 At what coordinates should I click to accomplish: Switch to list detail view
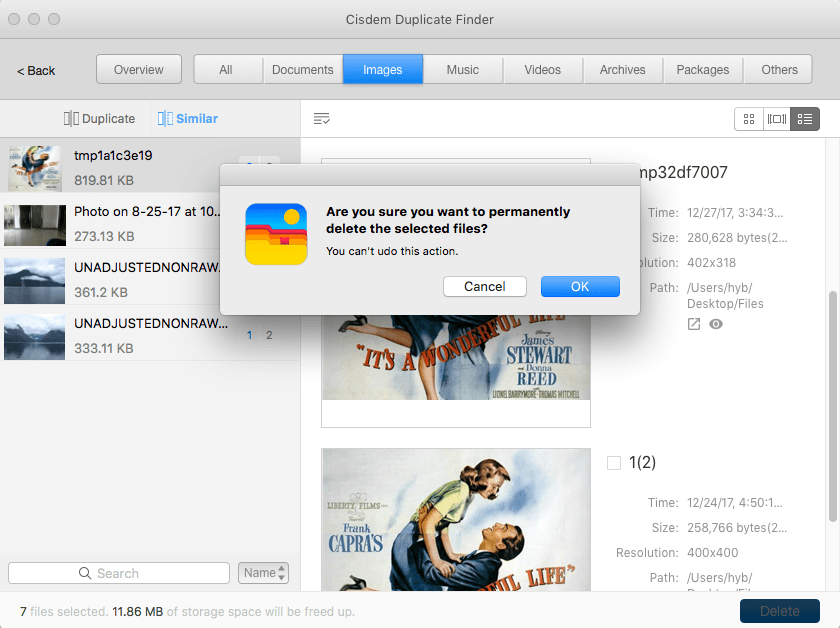coord(805,118)
